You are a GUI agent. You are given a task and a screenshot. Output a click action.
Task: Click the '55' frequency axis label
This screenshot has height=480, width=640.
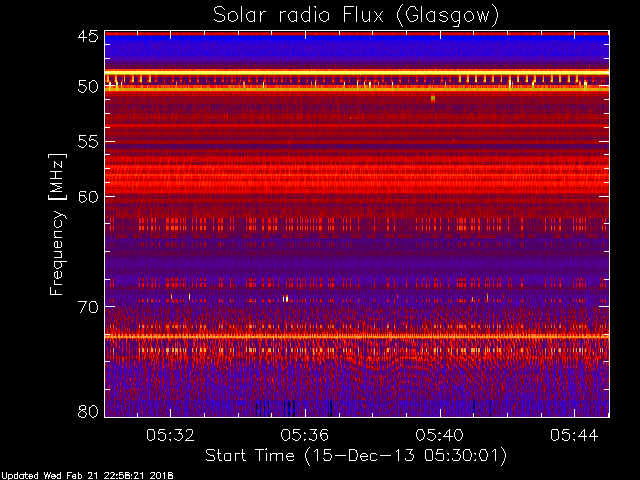[x=88, y=142]
